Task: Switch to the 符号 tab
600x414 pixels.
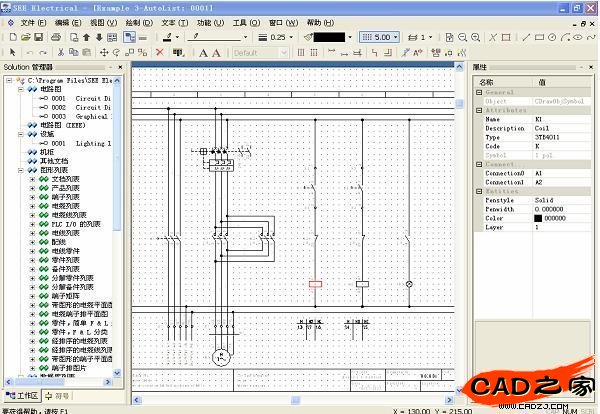Action: pos(61,396)
